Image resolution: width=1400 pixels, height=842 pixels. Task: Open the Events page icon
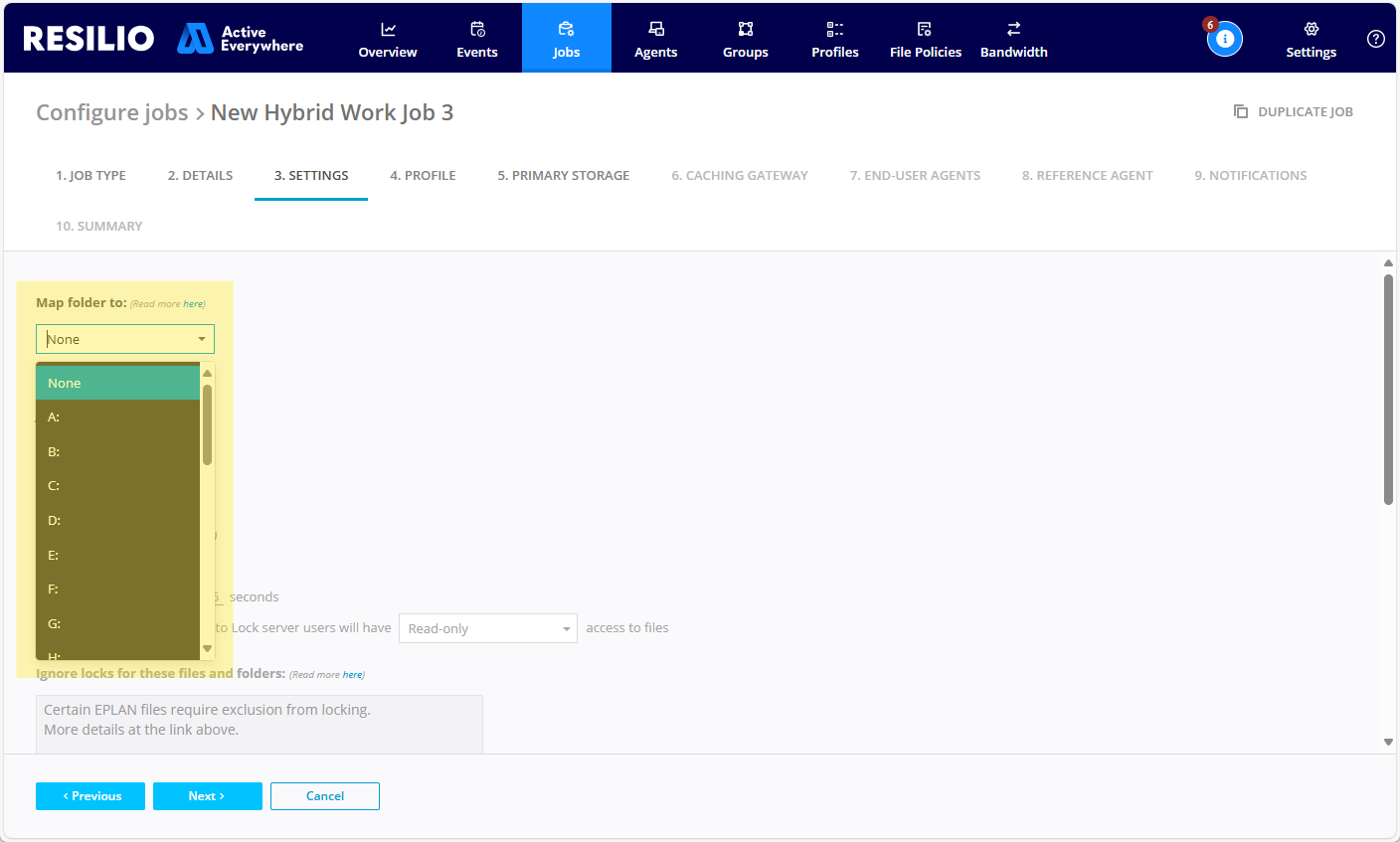click(477, 30)
